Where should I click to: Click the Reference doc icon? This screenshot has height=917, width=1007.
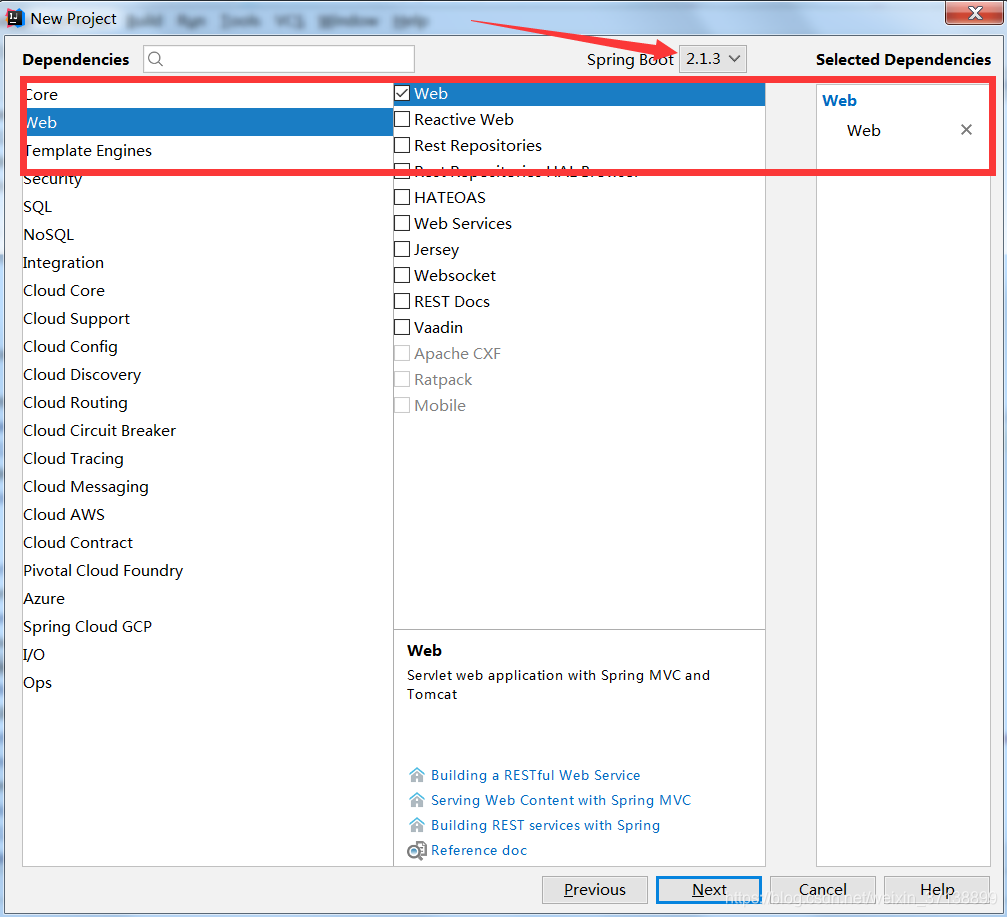[416, 850]
